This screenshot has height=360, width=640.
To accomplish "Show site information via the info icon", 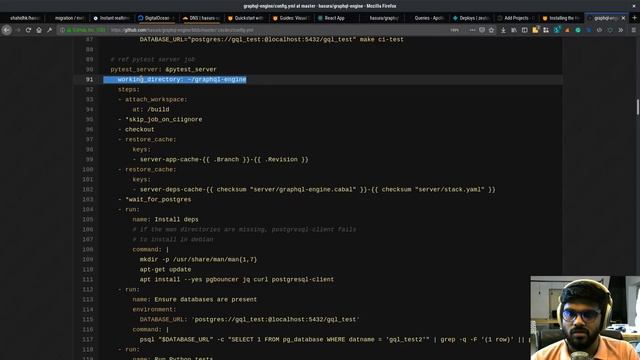I will coord(62,30).
